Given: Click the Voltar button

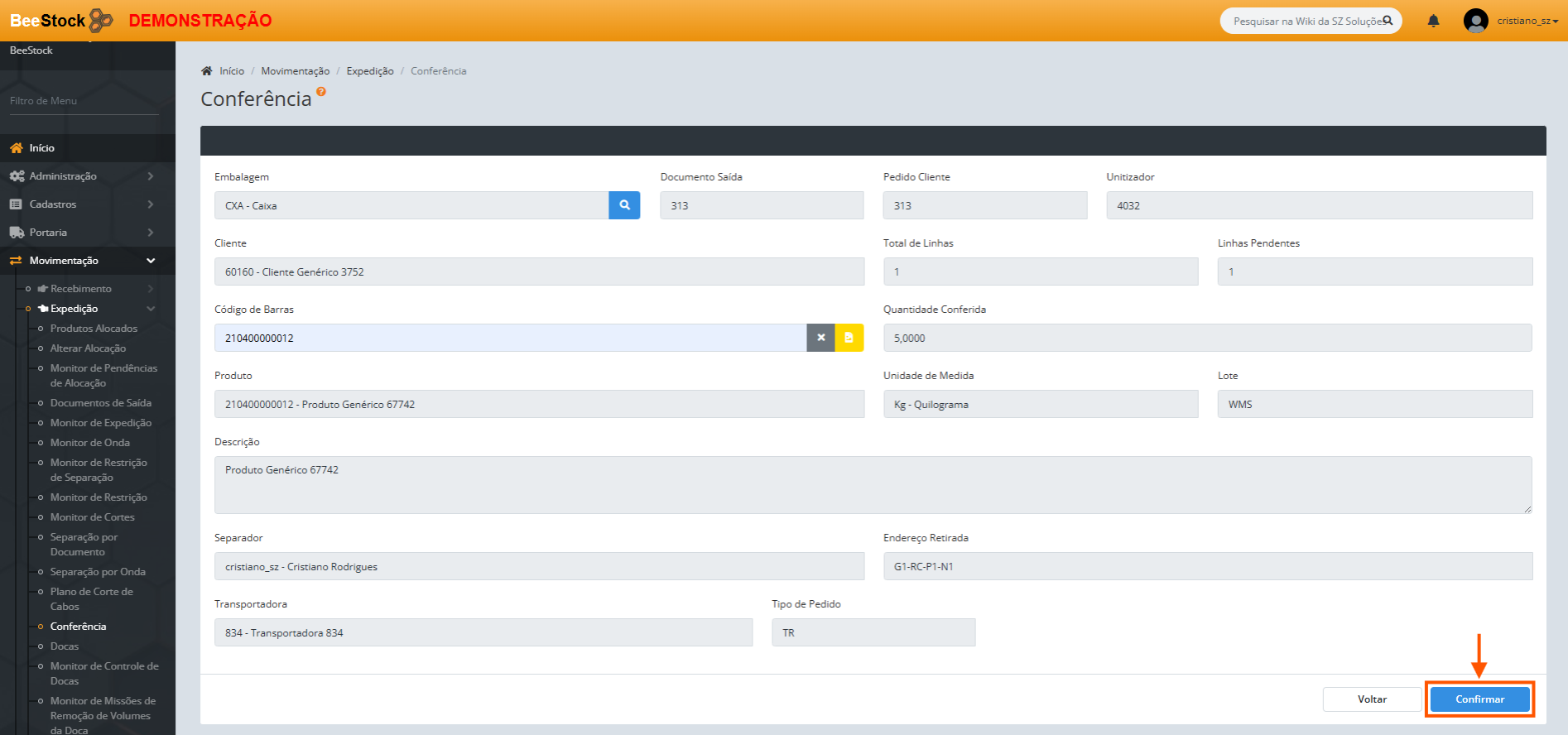Looking at the screenshot, I should coord(1372,699).
